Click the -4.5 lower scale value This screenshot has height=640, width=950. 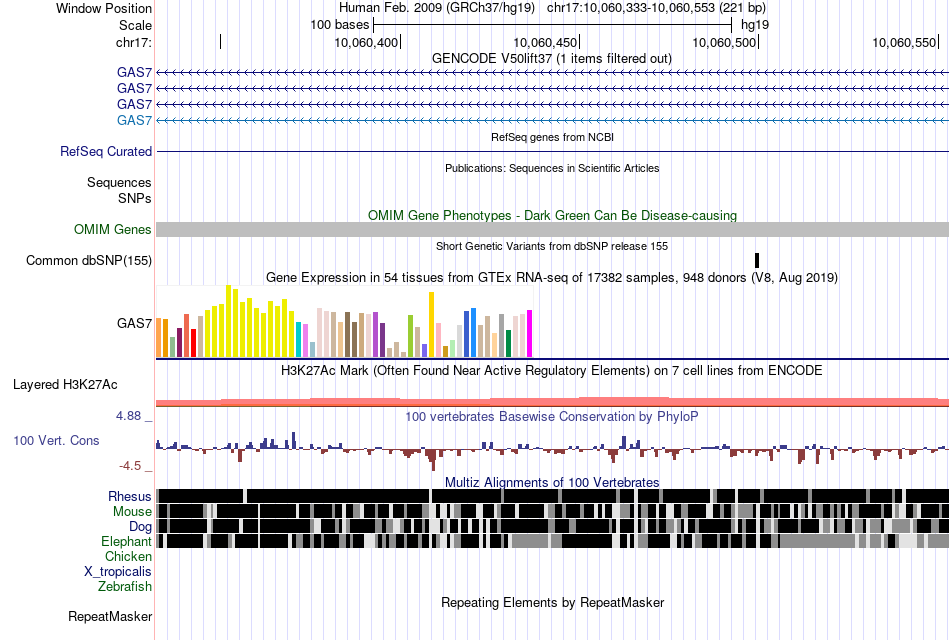tap(130, 466)
